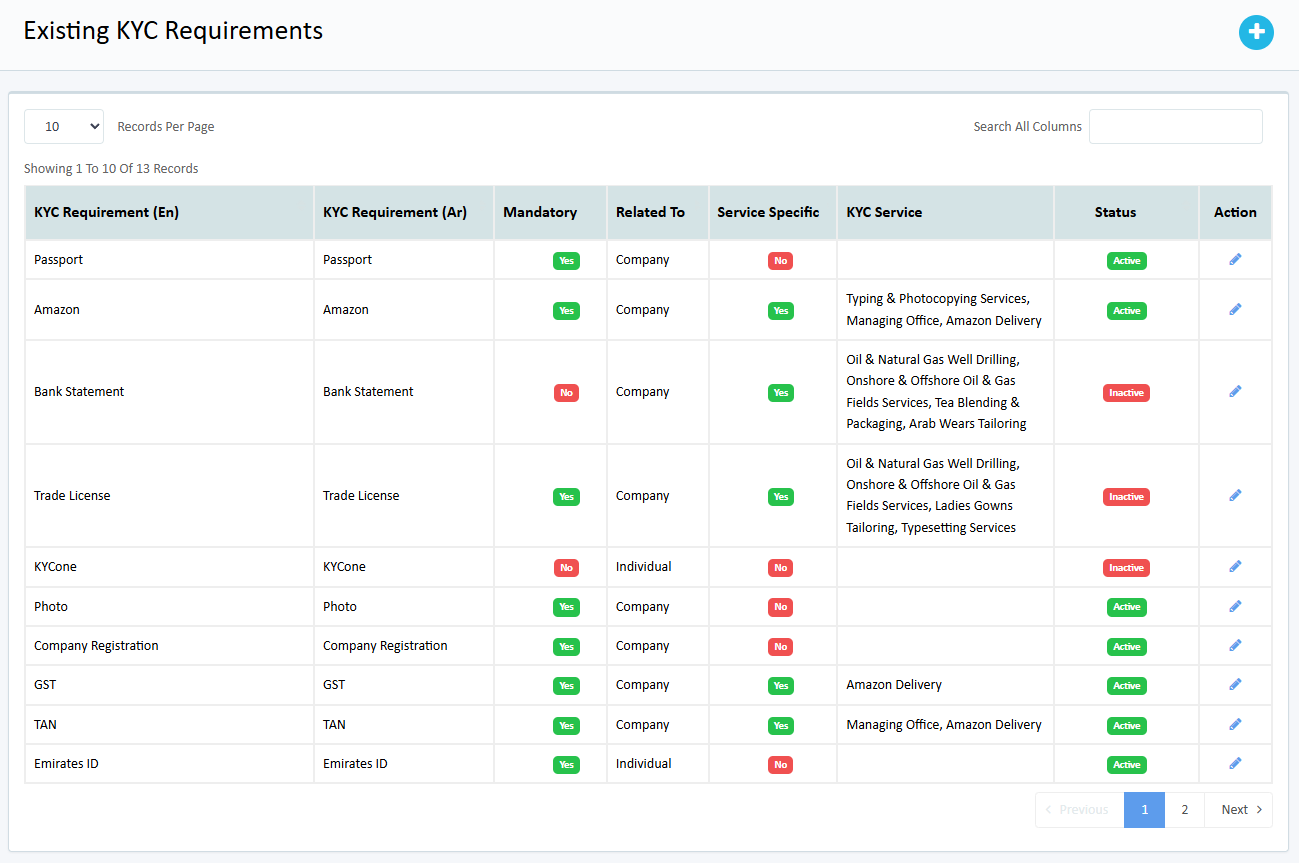Screen dimensions: 1299x863
Task: Go to page 2 of records
Action: pos(1184,810)
